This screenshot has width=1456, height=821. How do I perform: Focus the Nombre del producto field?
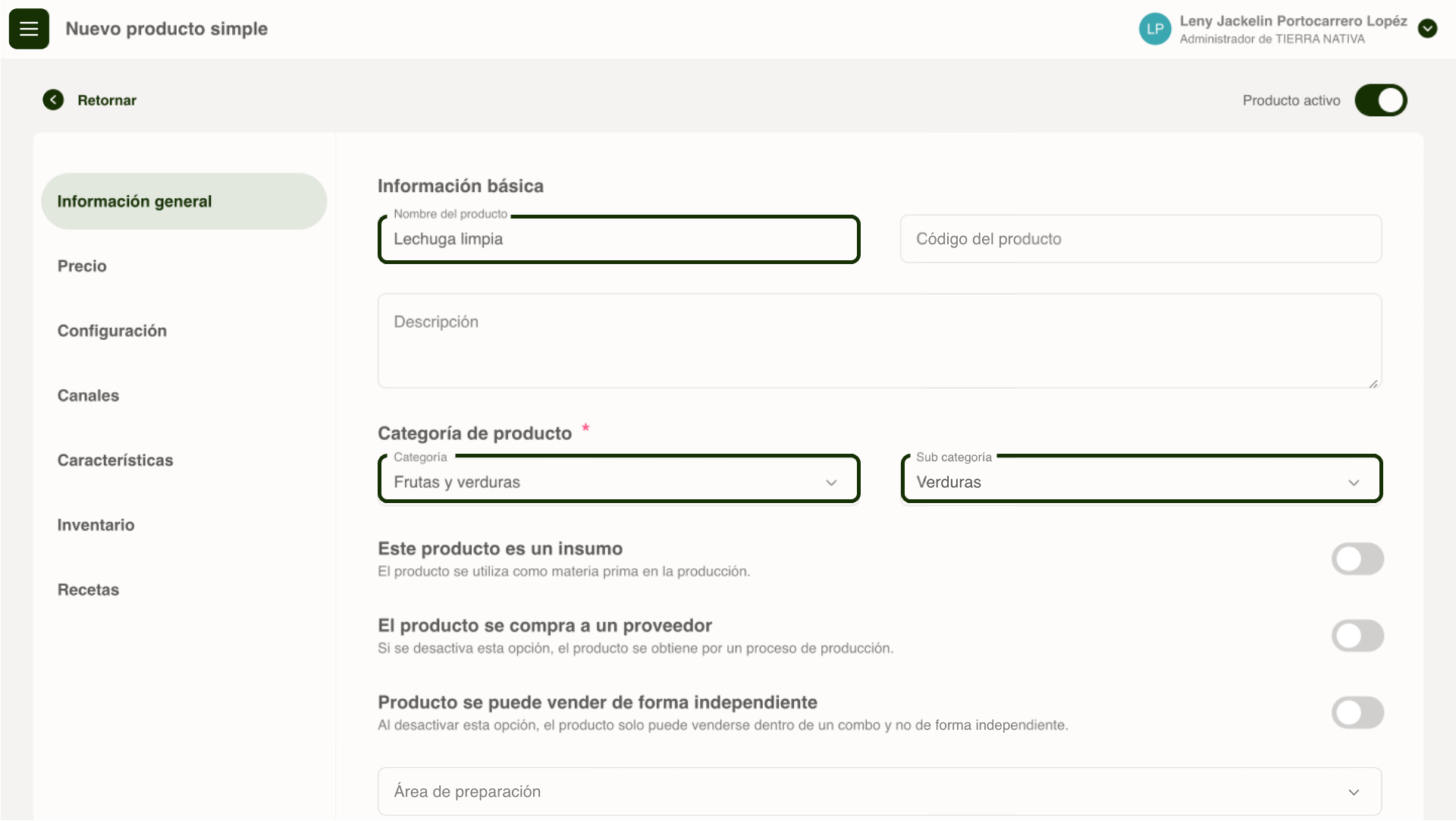618,239
